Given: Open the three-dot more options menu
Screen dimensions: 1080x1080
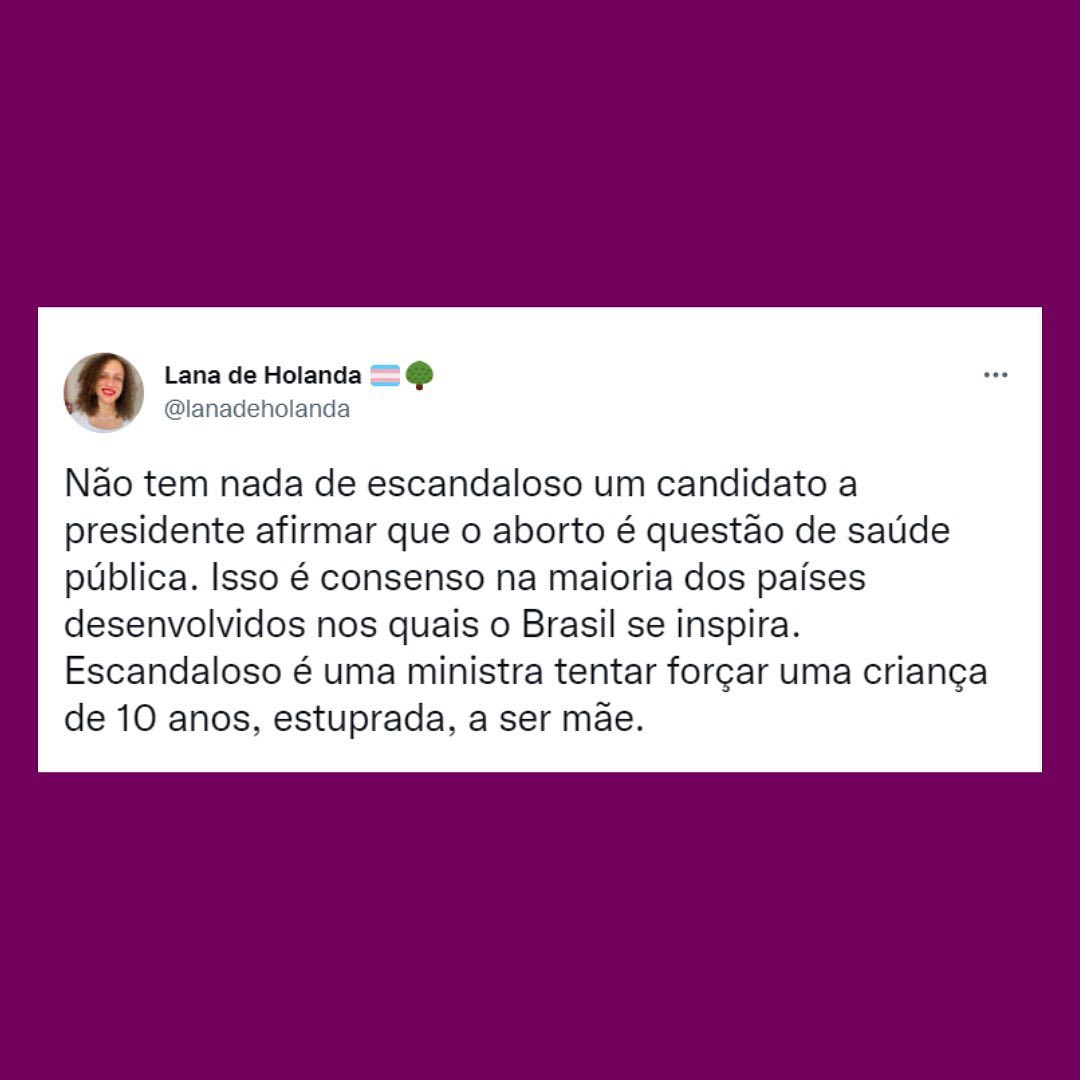Looking at the screenshot, I should tap(995, 375).
